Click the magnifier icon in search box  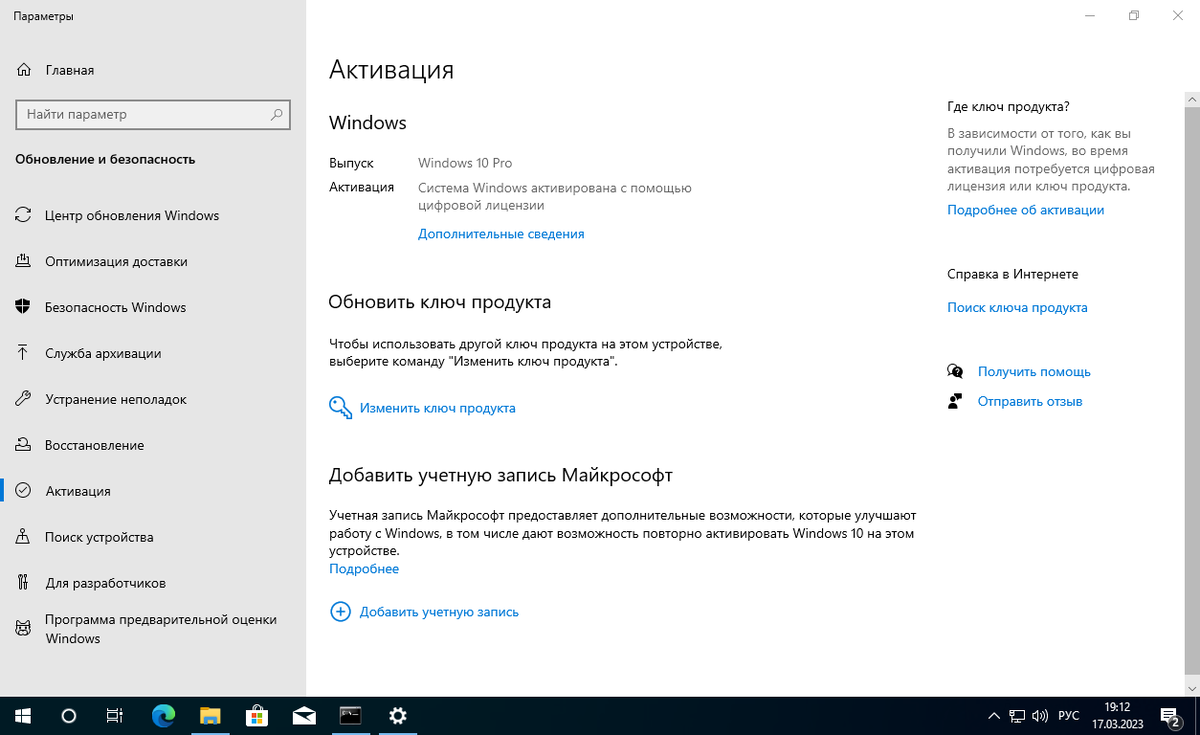pyautogui.click(x=277, y=115)
